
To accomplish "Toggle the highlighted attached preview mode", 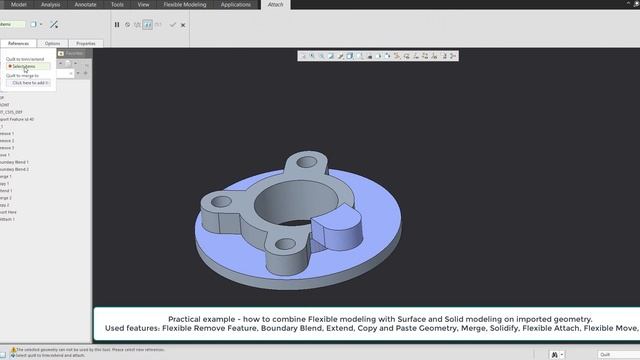I will 147,24.
